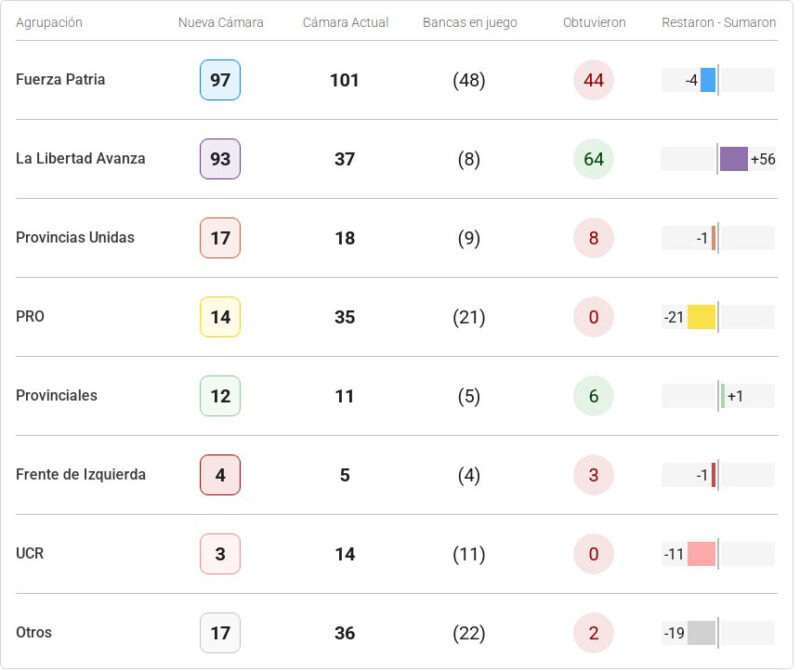This screenshot has height=671, width=800.
Task: Select the Fuerza Patria party name
Action: pyautogui.click(x=60, y=80)
